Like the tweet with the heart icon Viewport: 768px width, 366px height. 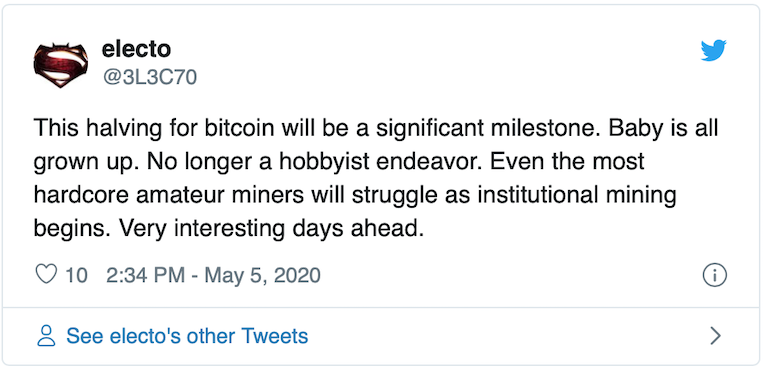click(47, 275)
